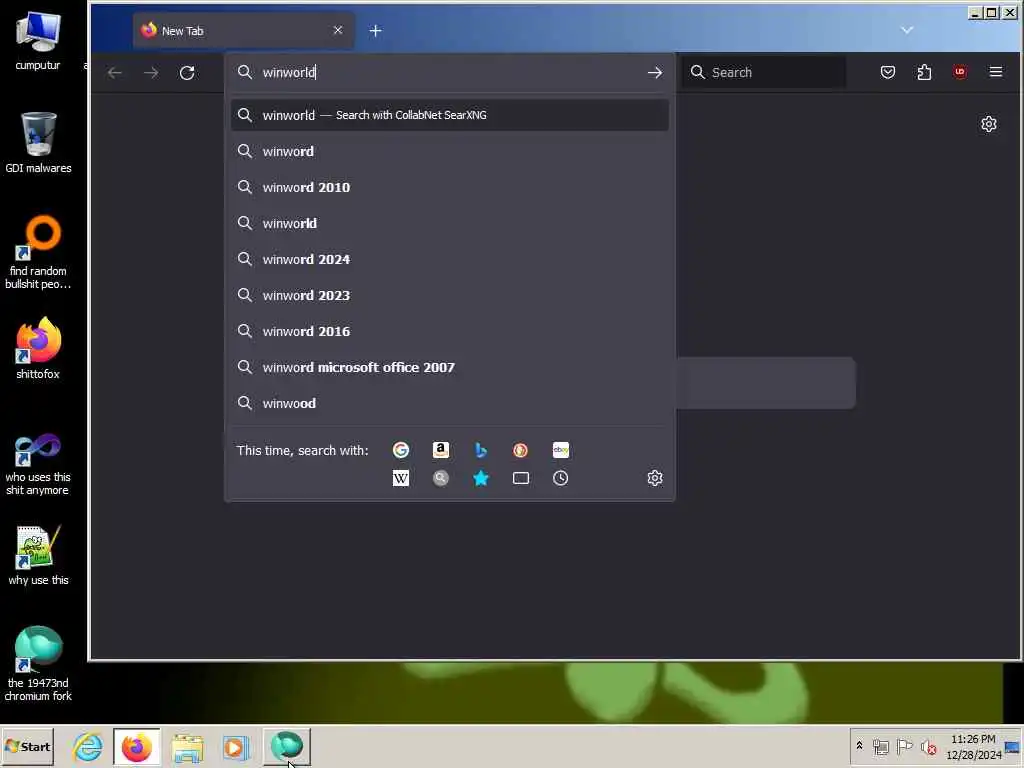Viewport: 1024px width, 768px height.
Task: Focus the separate Search box in toolbar
Action: [x=764, y=72]
